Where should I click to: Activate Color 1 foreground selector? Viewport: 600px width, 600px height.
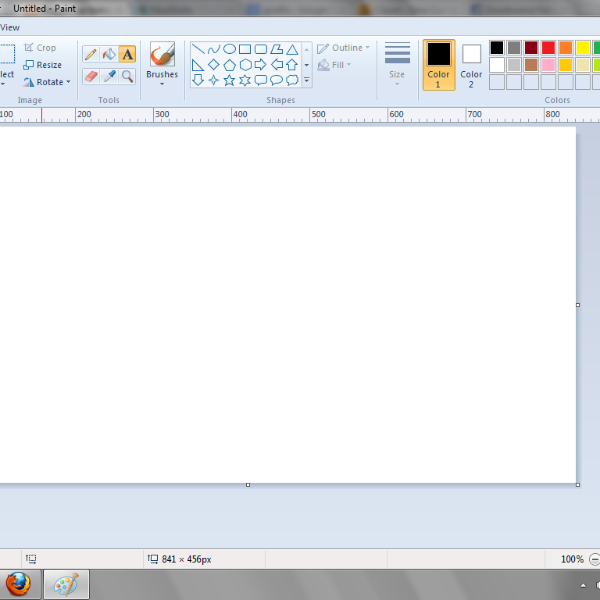click(438, 64)
